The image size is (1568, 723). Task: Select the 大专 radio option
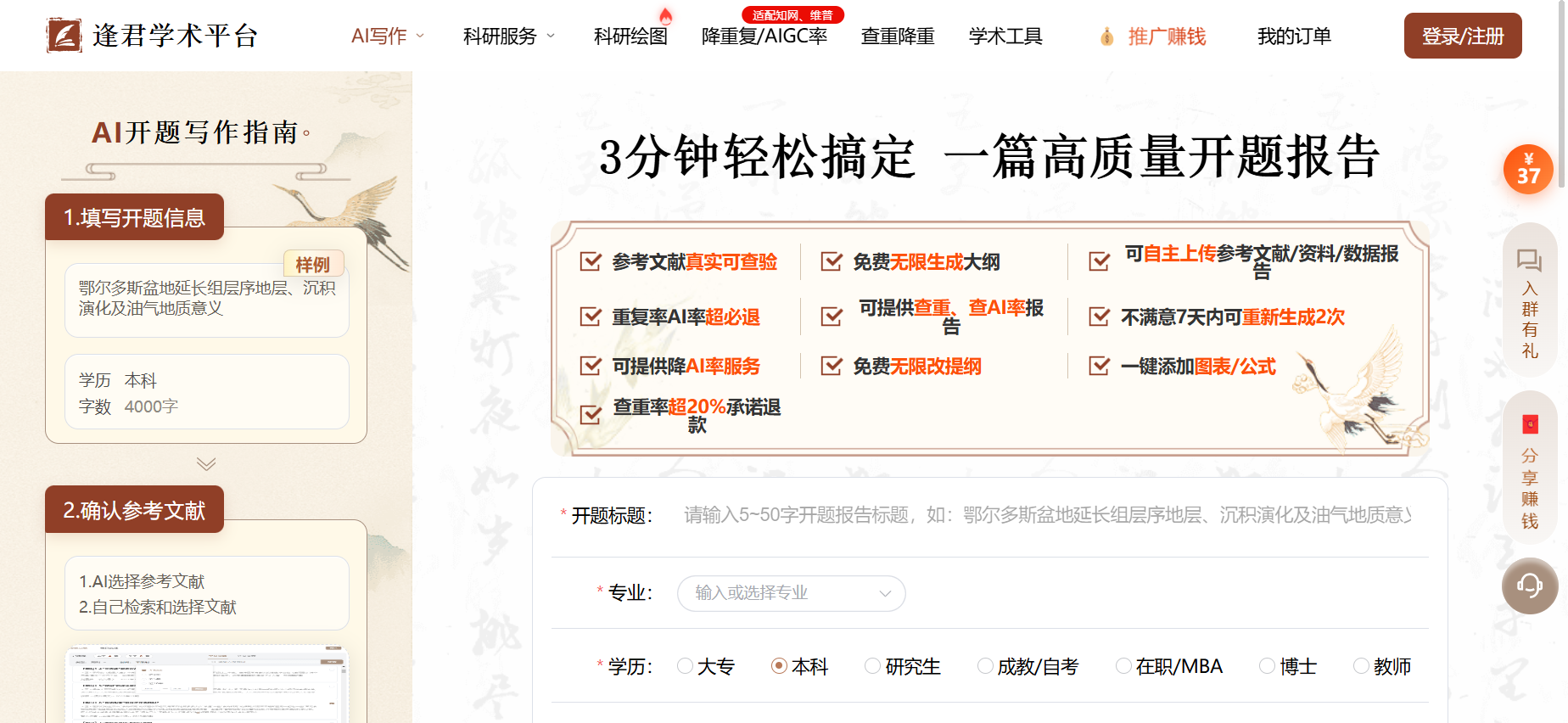coord(706,666)
